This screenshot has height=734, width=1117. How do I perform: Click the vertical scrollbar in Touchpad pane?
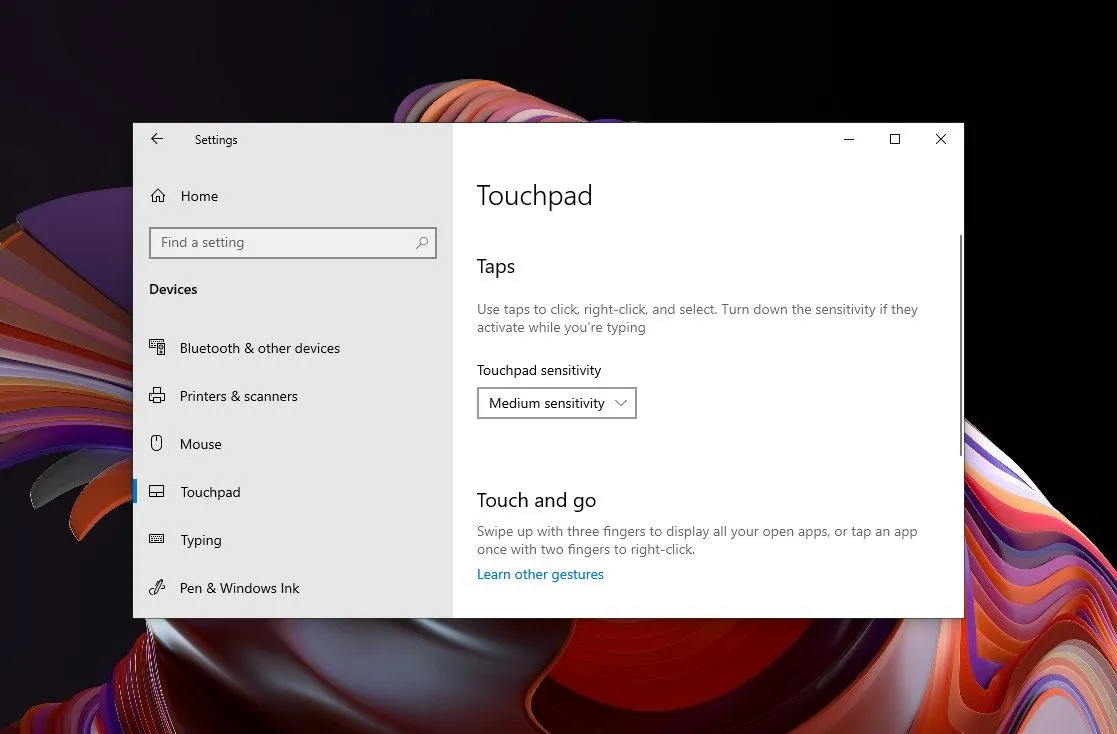[x=960, y=345]
